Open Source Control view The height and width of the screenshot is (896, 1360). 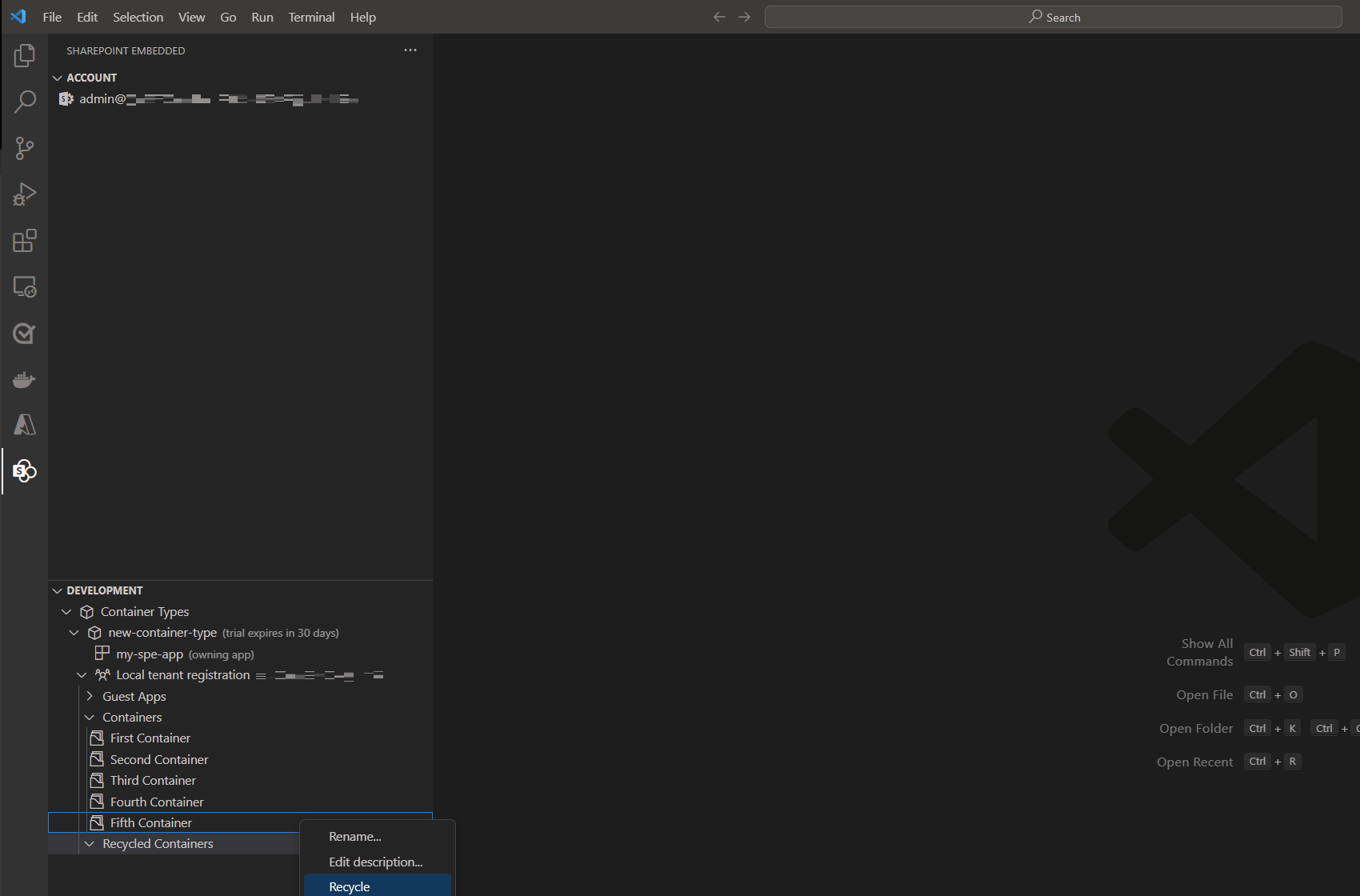click(25, 148)
